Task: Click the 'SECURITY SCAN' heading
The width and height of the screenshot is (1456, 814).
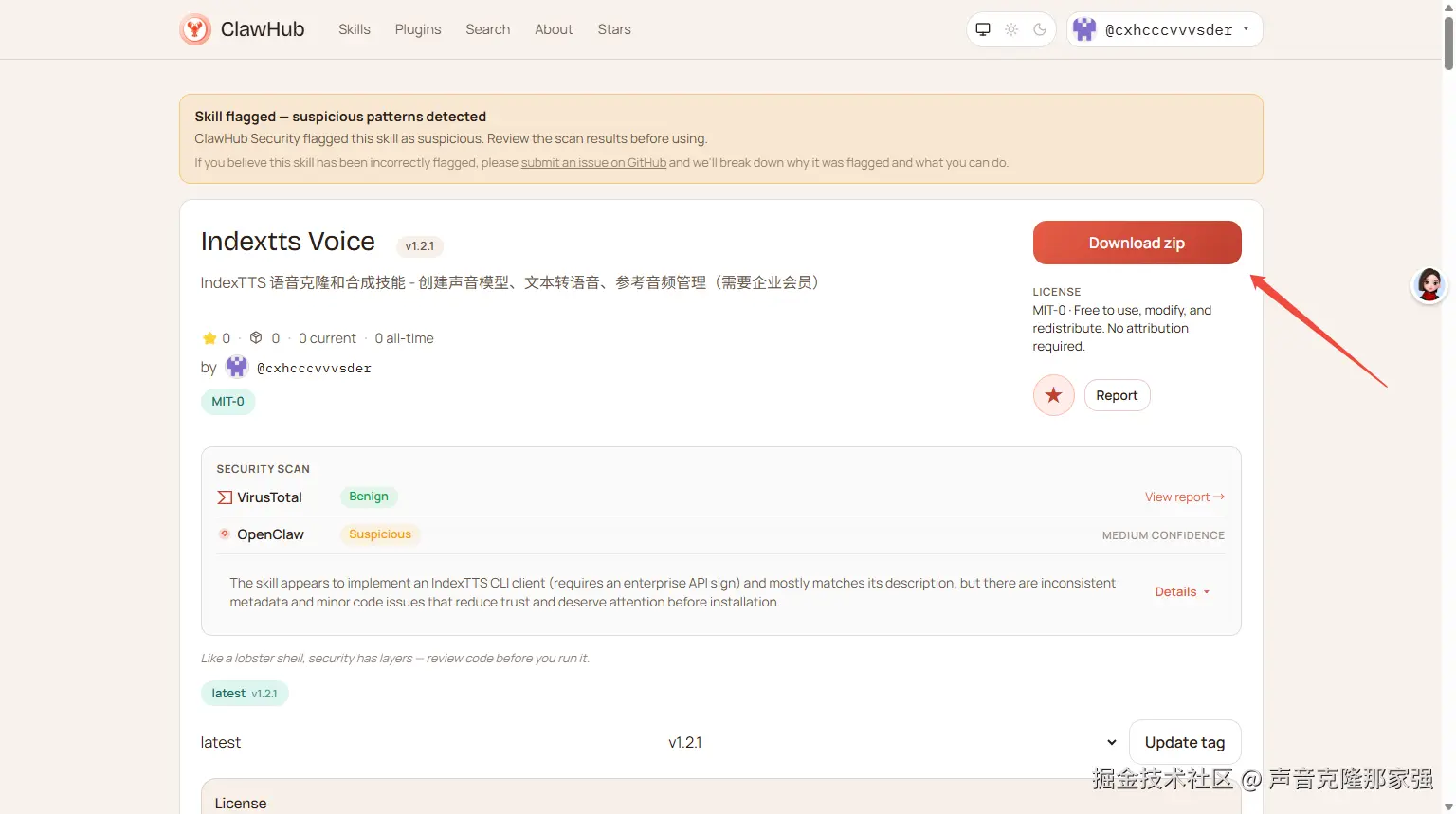Action: [x=264, y=469]
